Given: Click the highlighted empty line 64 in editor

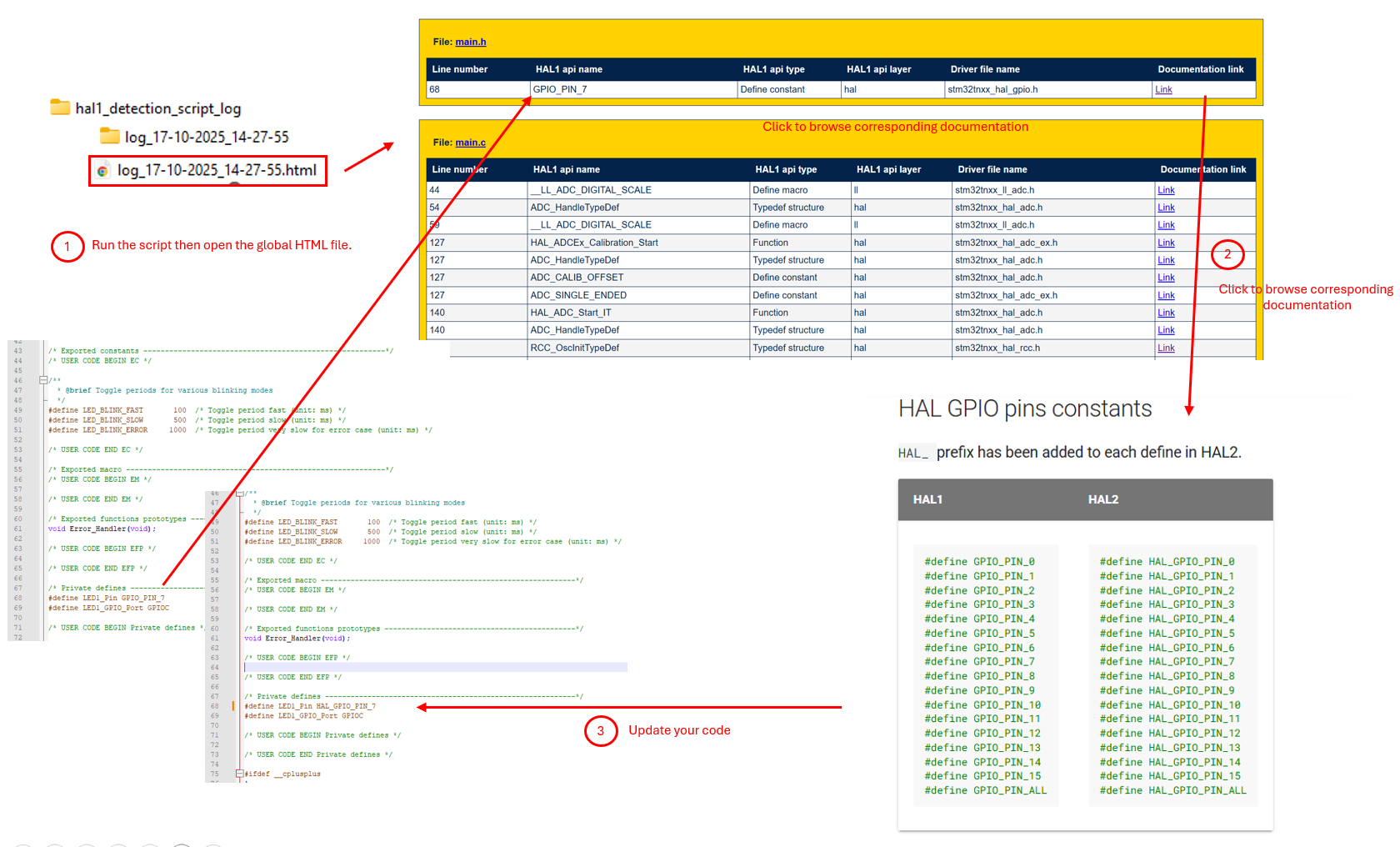Looking at the screenshot, I should [433, 667].
